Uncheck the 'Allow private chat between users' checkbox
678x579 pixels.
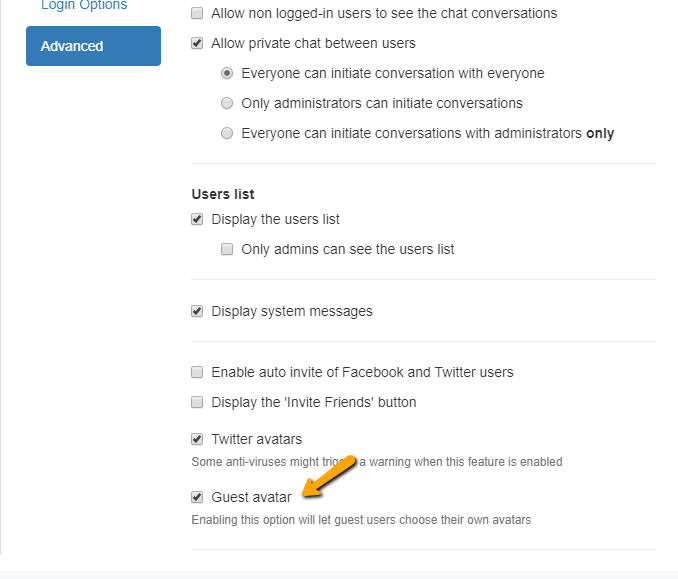click(197, 44)
